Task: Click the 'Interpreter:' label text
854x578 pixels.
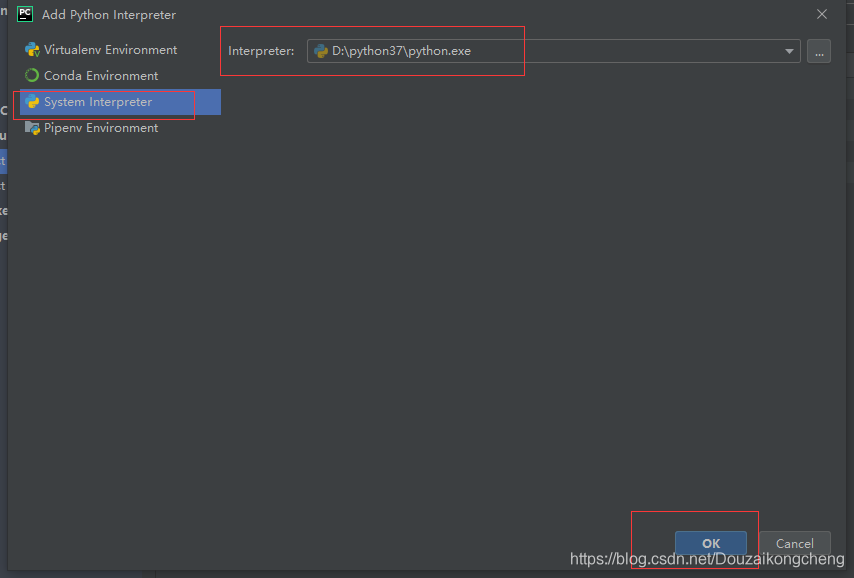Action: (x=262, y=50)
